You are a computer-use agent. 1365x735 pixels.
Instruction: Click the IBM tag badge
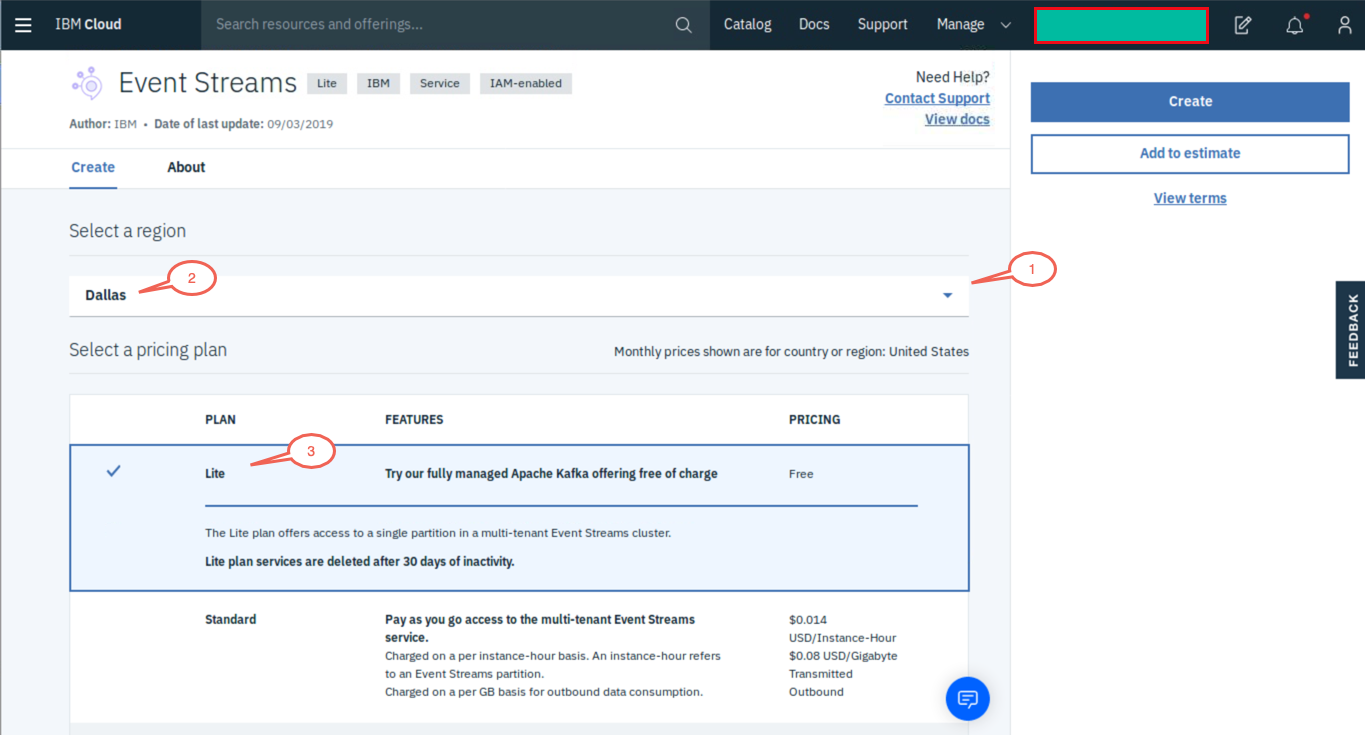(x=378, y=84)
